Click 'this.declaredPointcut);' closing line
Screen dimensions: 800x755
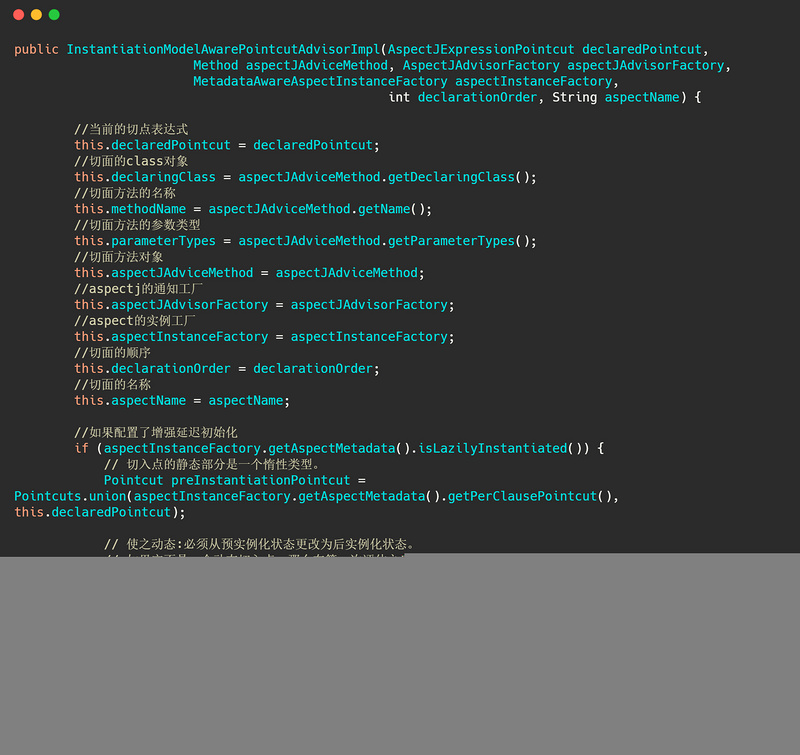(99, 512)
